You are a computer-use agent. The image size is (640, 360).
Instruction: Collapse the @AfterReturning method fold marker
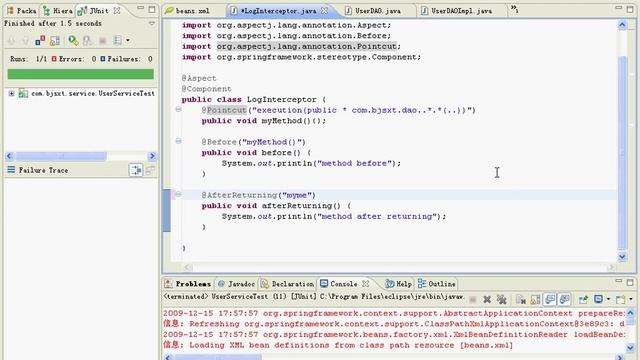tap(178, 194)
